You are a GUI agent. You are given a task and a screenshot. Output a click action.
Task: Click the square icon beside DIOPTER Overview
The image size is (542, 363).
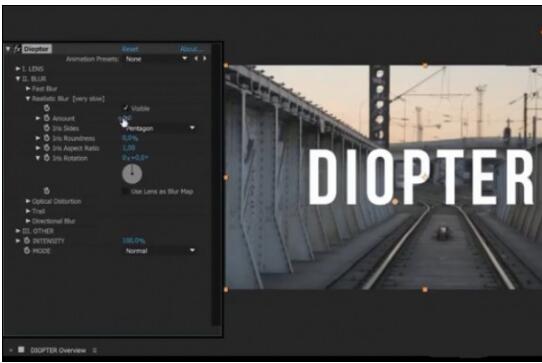(21, 350)
